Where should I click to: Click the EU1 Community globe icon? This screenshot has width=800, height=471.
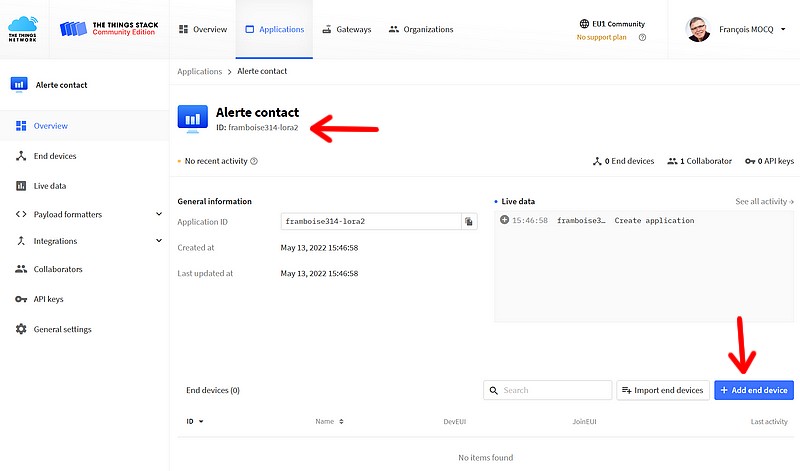tap(584, 23)
